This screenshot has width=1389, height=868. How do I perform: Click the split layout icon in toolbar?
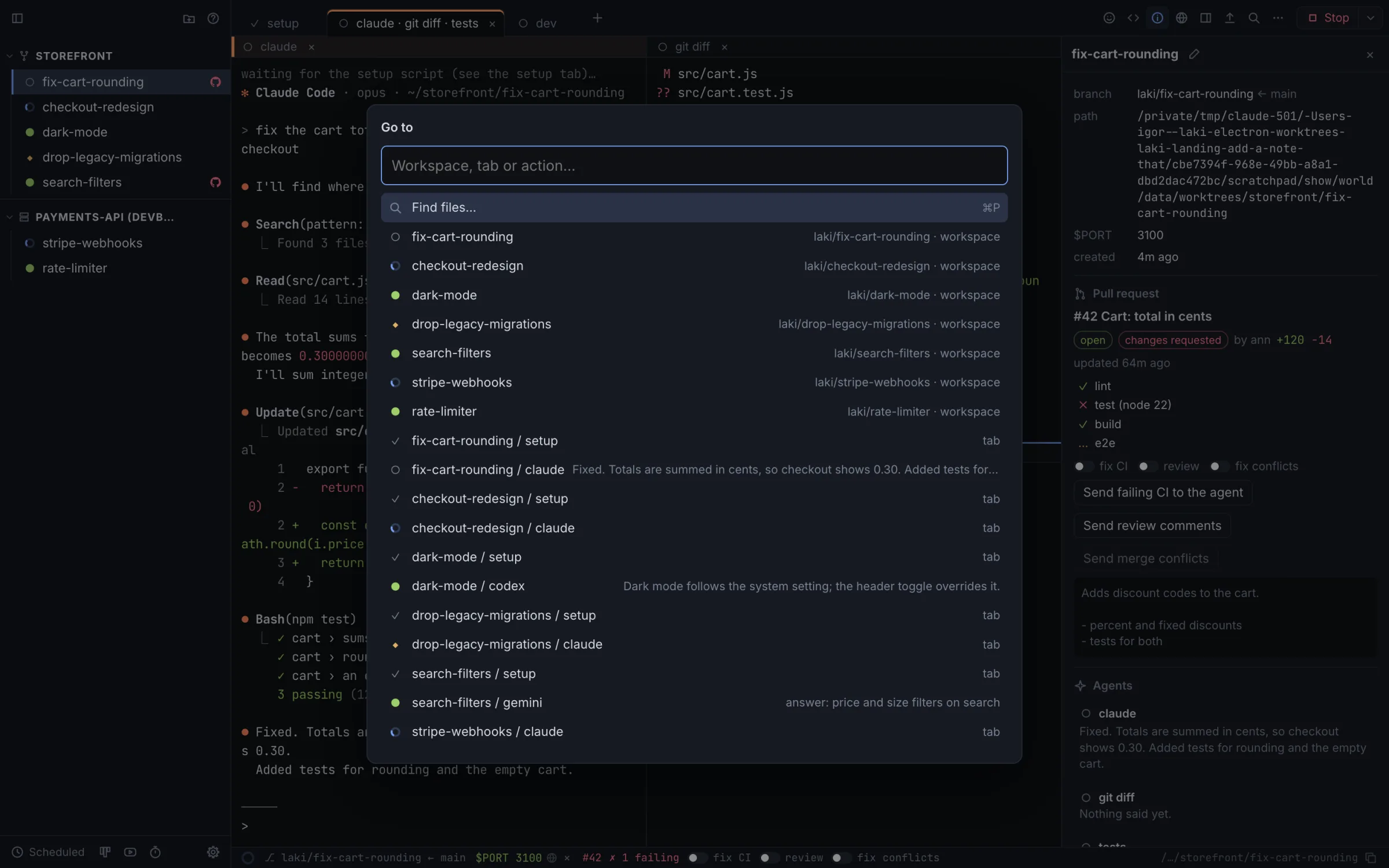point(1206,18)
